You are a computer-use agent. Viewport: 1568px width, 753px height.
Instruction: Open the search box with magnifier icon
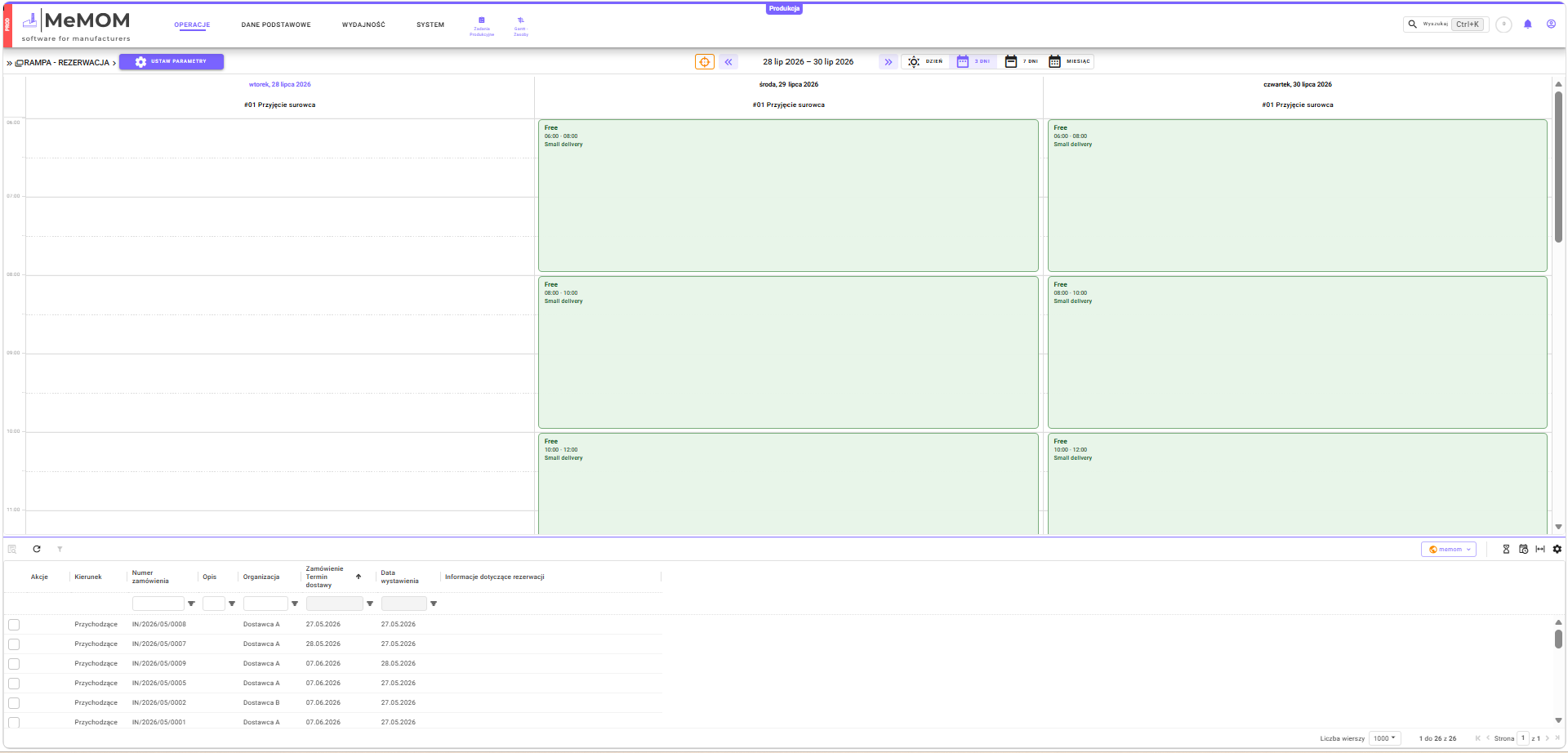[x=1445, y=25]
